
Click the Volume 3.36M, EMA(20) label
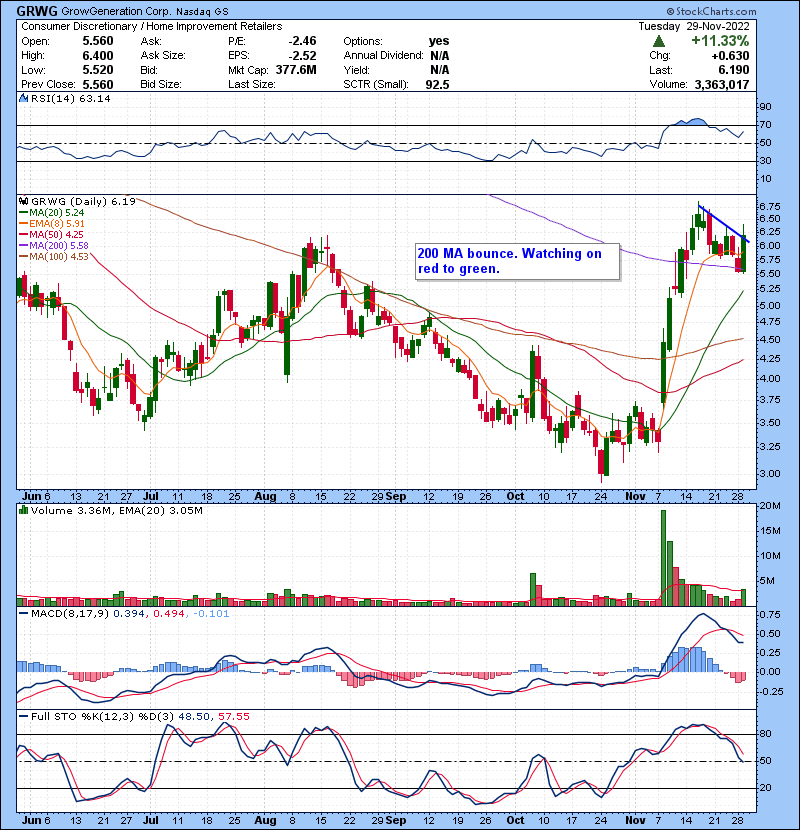tap(116, 510)
